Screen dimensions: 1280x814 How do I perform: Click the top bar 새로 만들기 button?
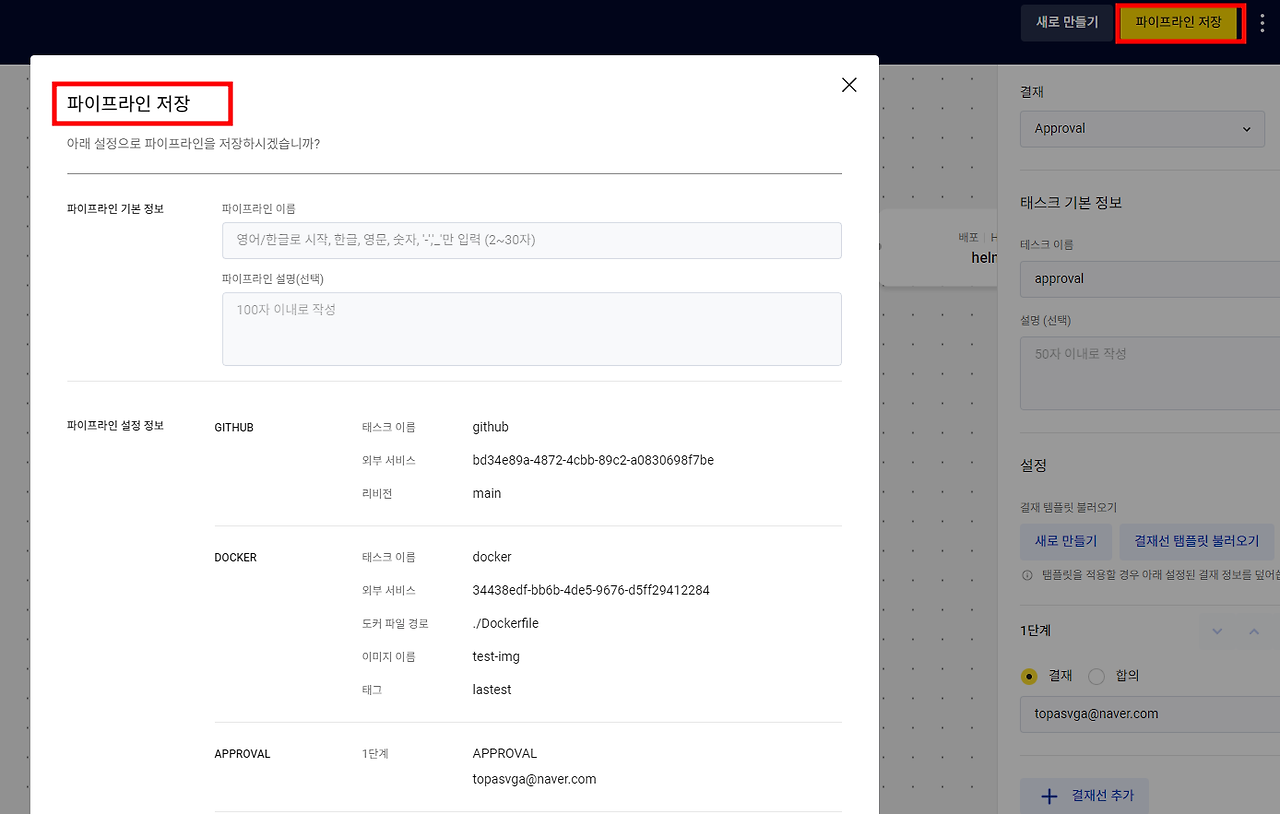point(1067,22)
